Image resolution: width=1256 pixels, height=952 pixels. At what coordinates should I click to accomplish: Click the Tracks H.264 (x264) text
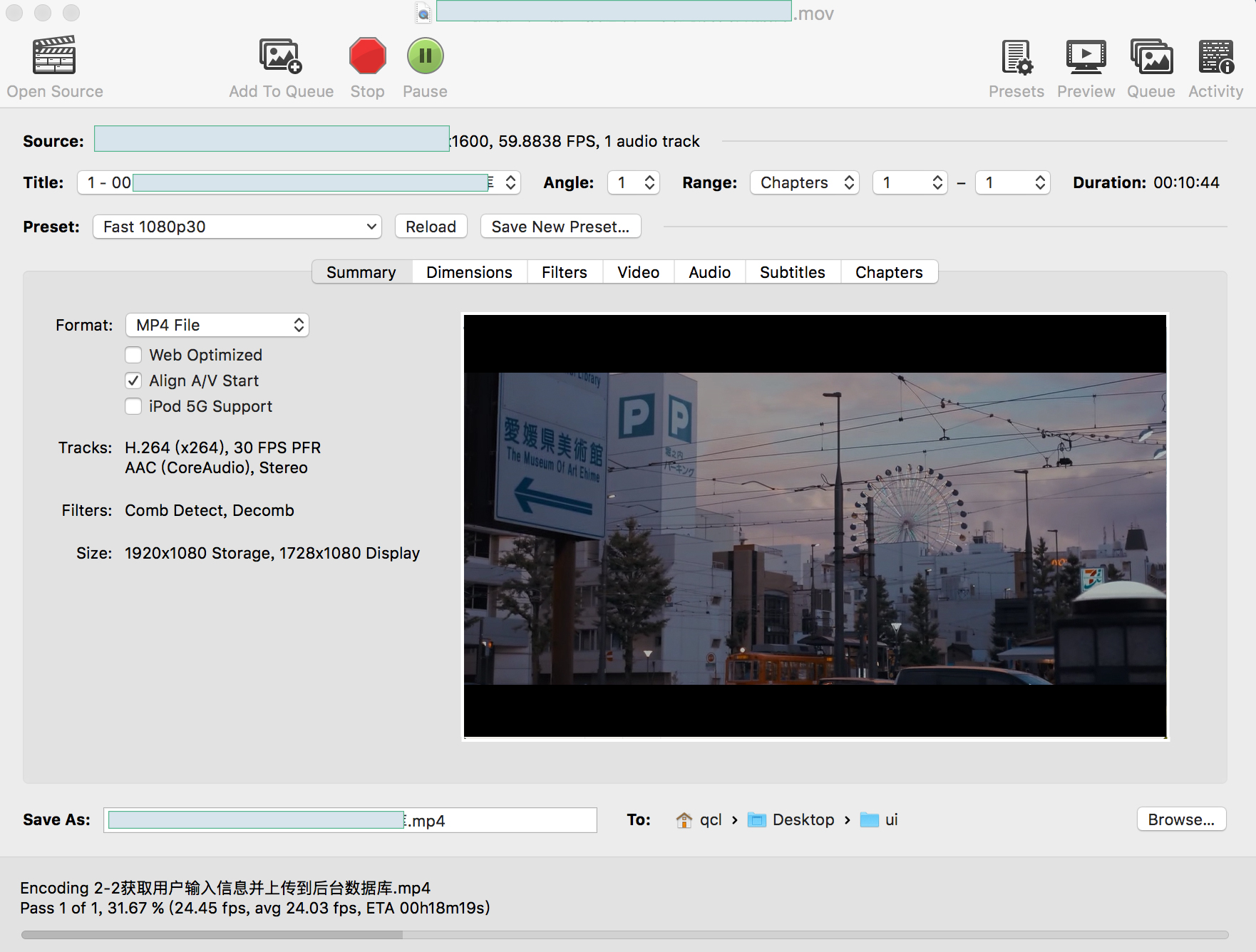pos(222,447)
